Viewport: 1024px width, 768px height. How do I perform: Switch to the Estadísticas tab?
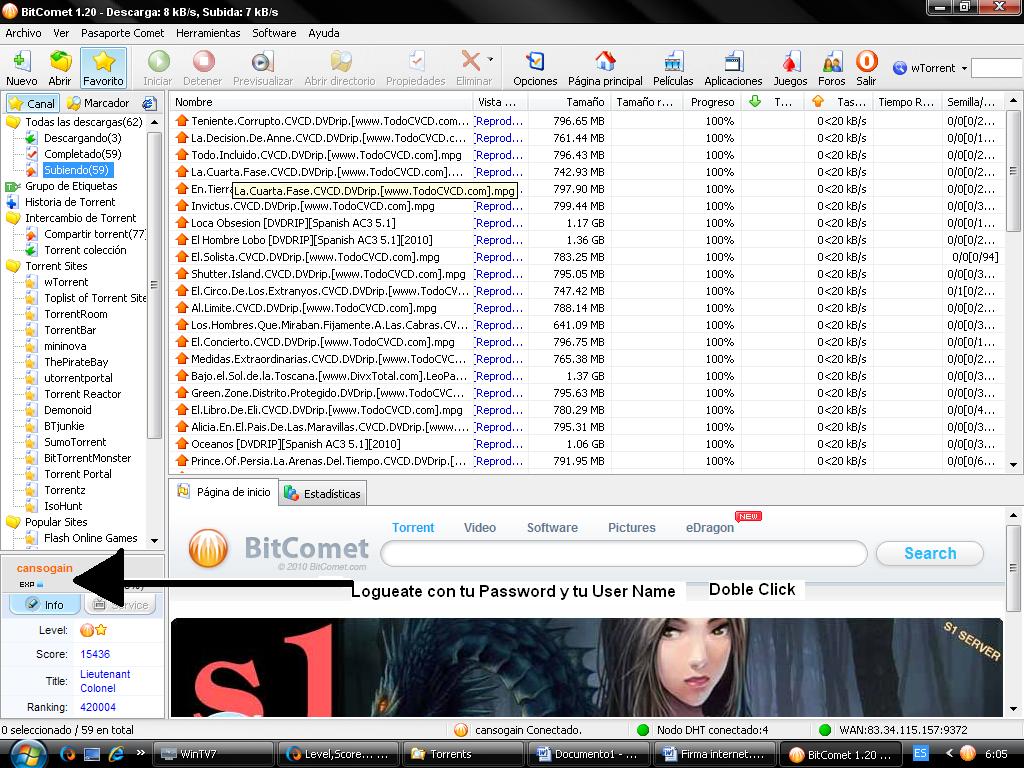click(x=322, y=494)
